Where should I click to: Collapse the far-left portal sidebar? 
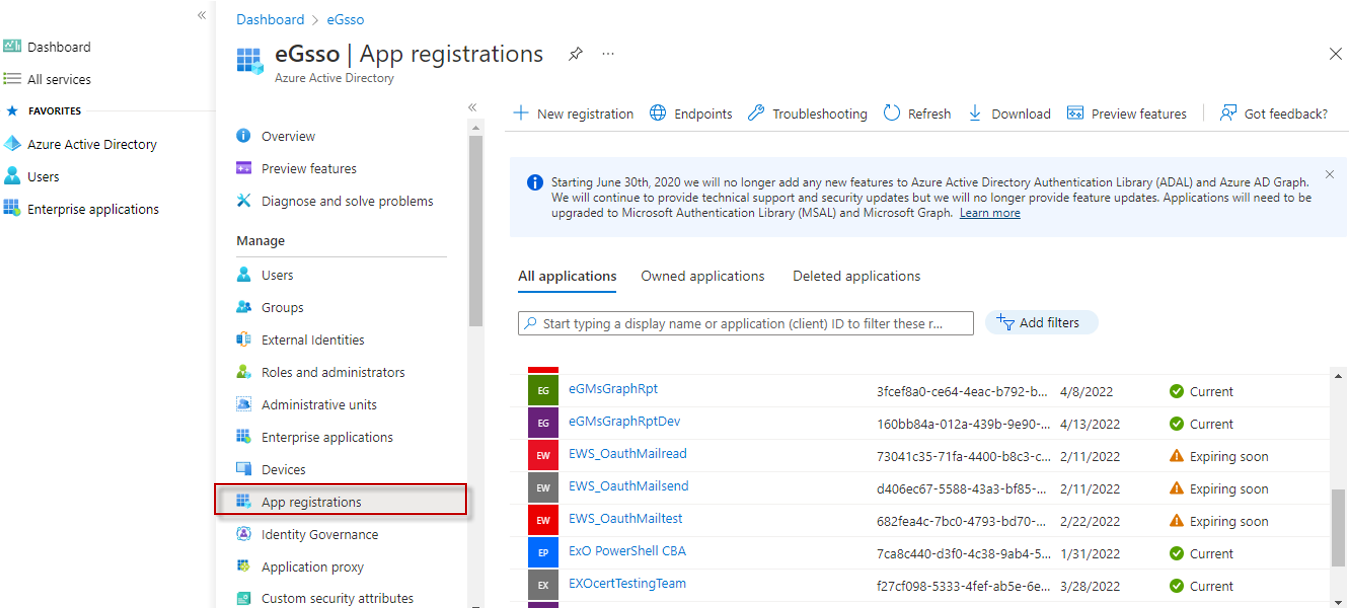point(202,15)
